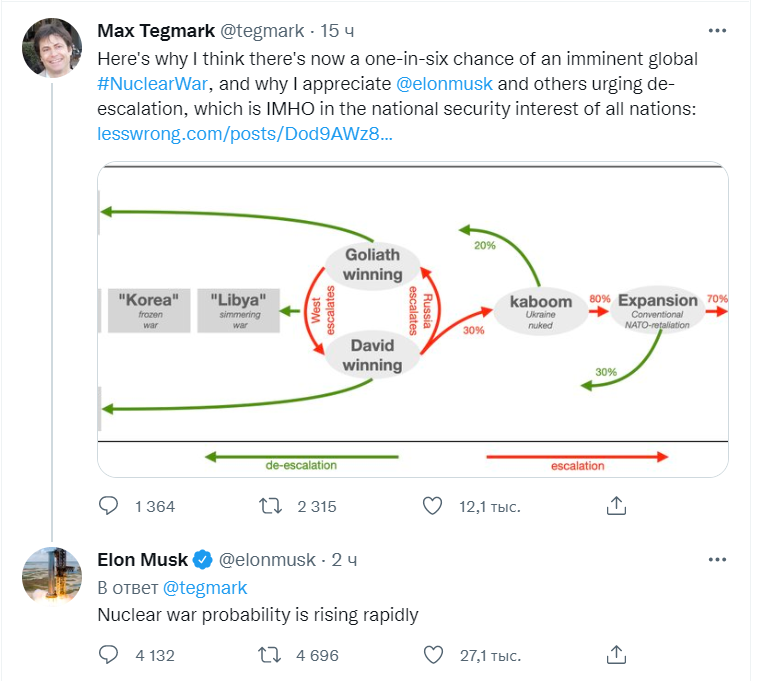Screen dimensions: 759x681
Task: Like Elon Musk's reply
Action: point(433,655)
